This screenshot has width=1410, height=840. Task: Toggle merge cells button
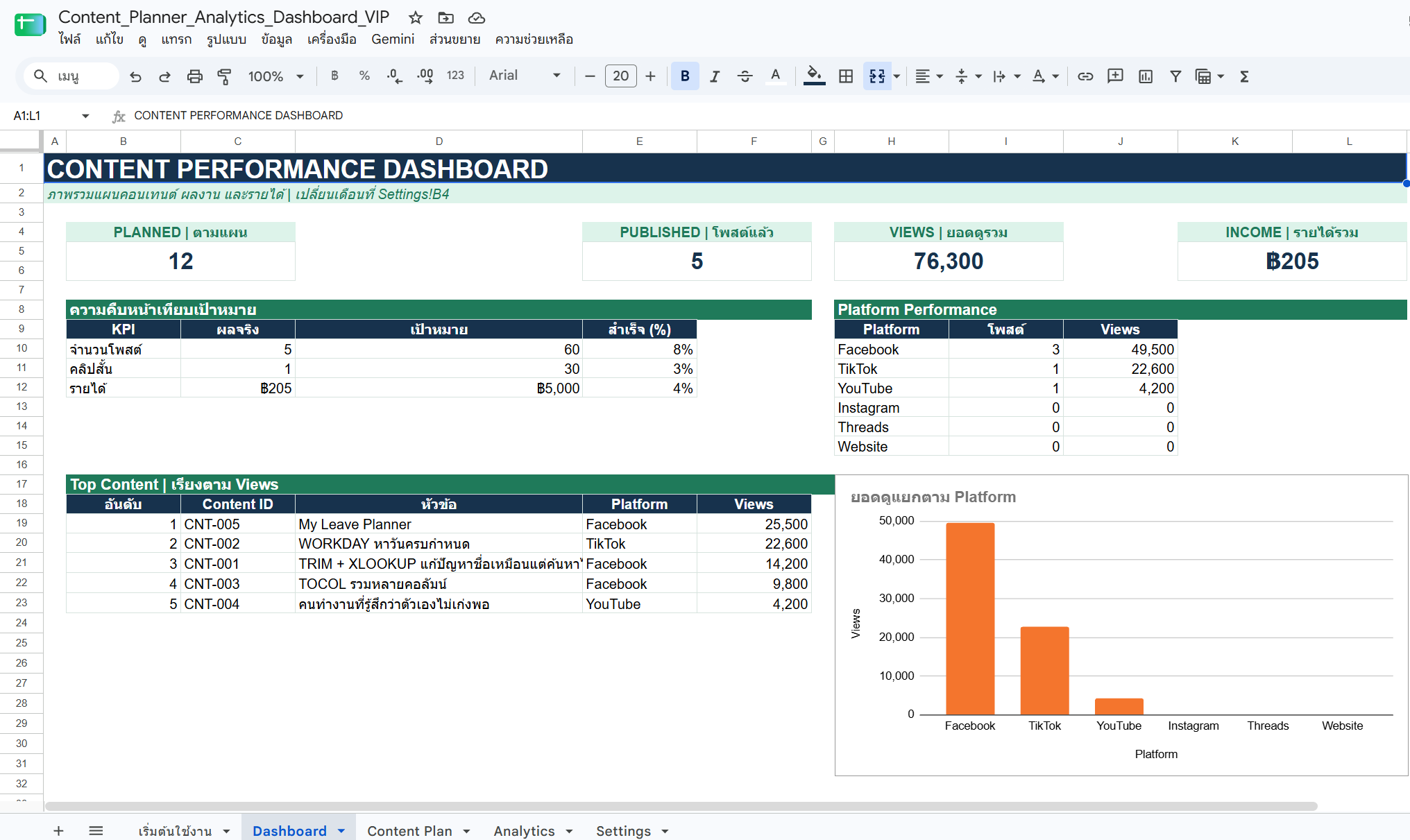click(877, 76)
